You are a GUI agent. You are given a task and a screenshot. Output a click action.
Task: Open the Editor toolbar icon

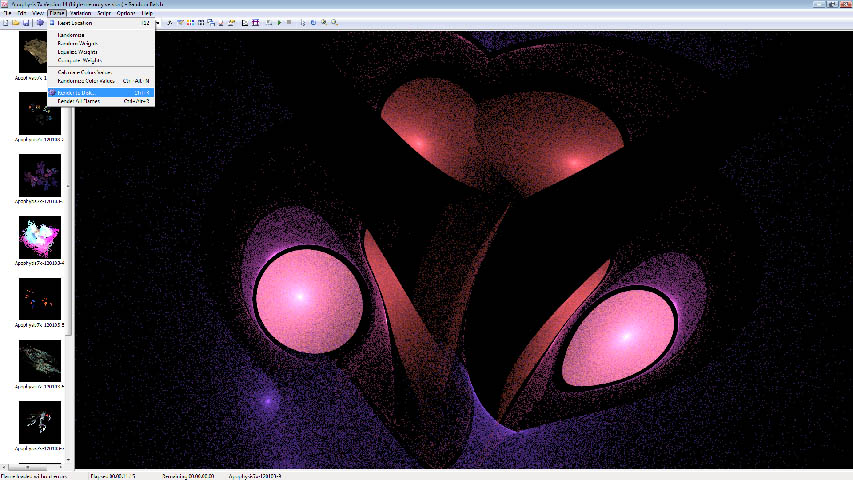170,23
